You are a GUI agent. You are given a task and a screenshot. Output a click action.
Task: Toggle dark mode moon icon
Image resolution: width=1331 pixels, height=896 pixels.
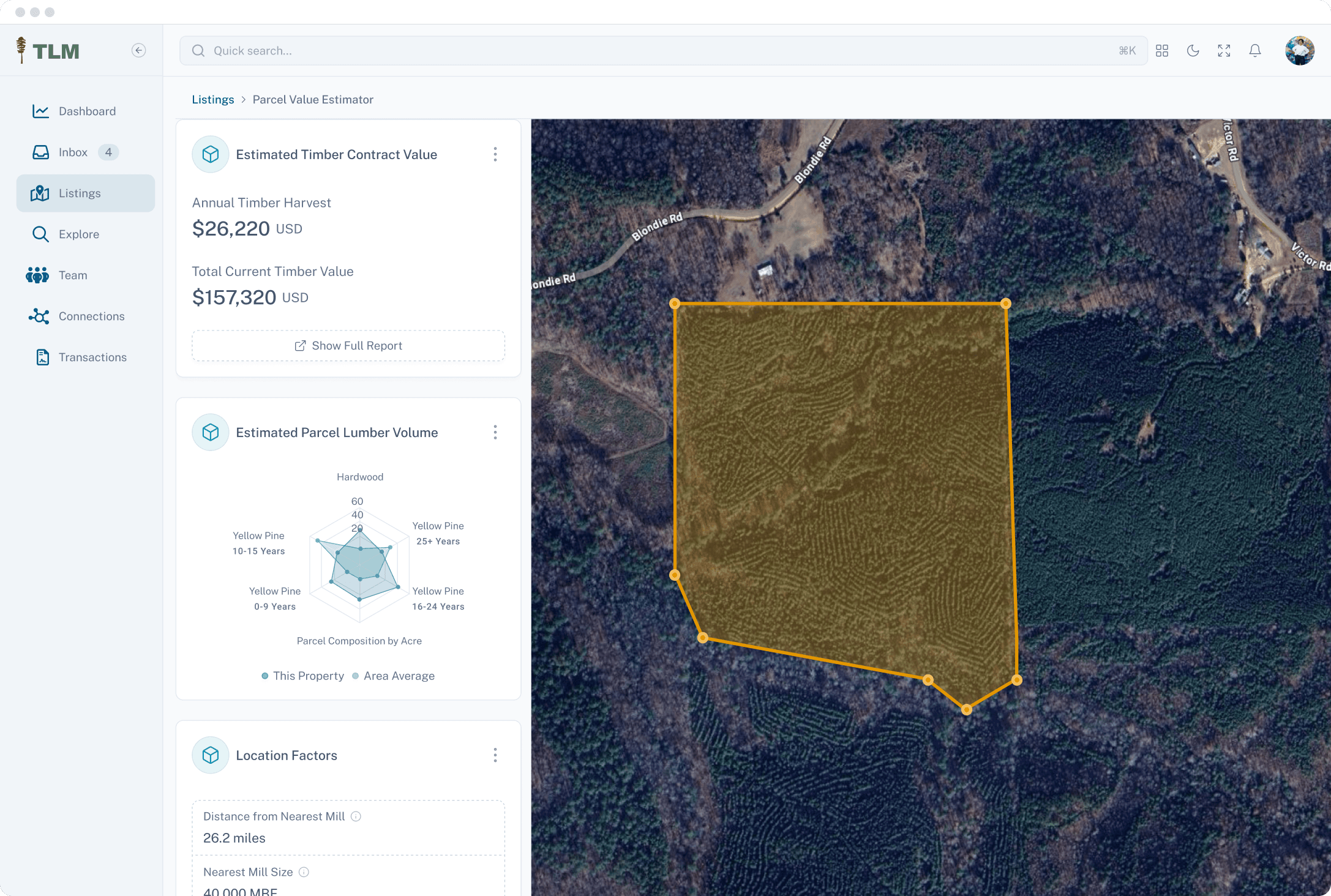pos(1193,51)
